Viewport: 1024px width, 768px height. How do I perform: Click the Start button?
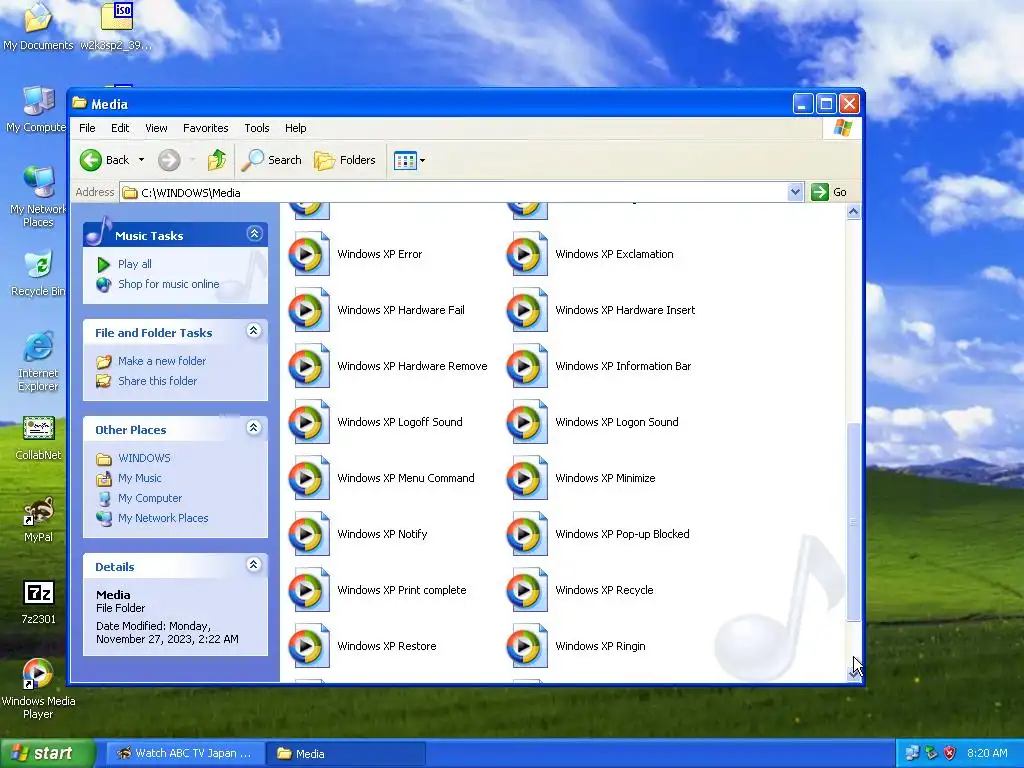(48, 753)
